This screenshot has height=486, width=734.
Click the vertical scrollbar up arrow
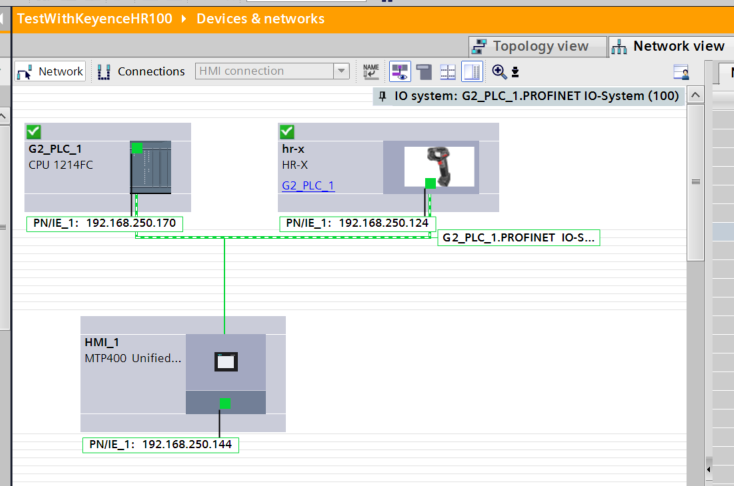point(696,95)
